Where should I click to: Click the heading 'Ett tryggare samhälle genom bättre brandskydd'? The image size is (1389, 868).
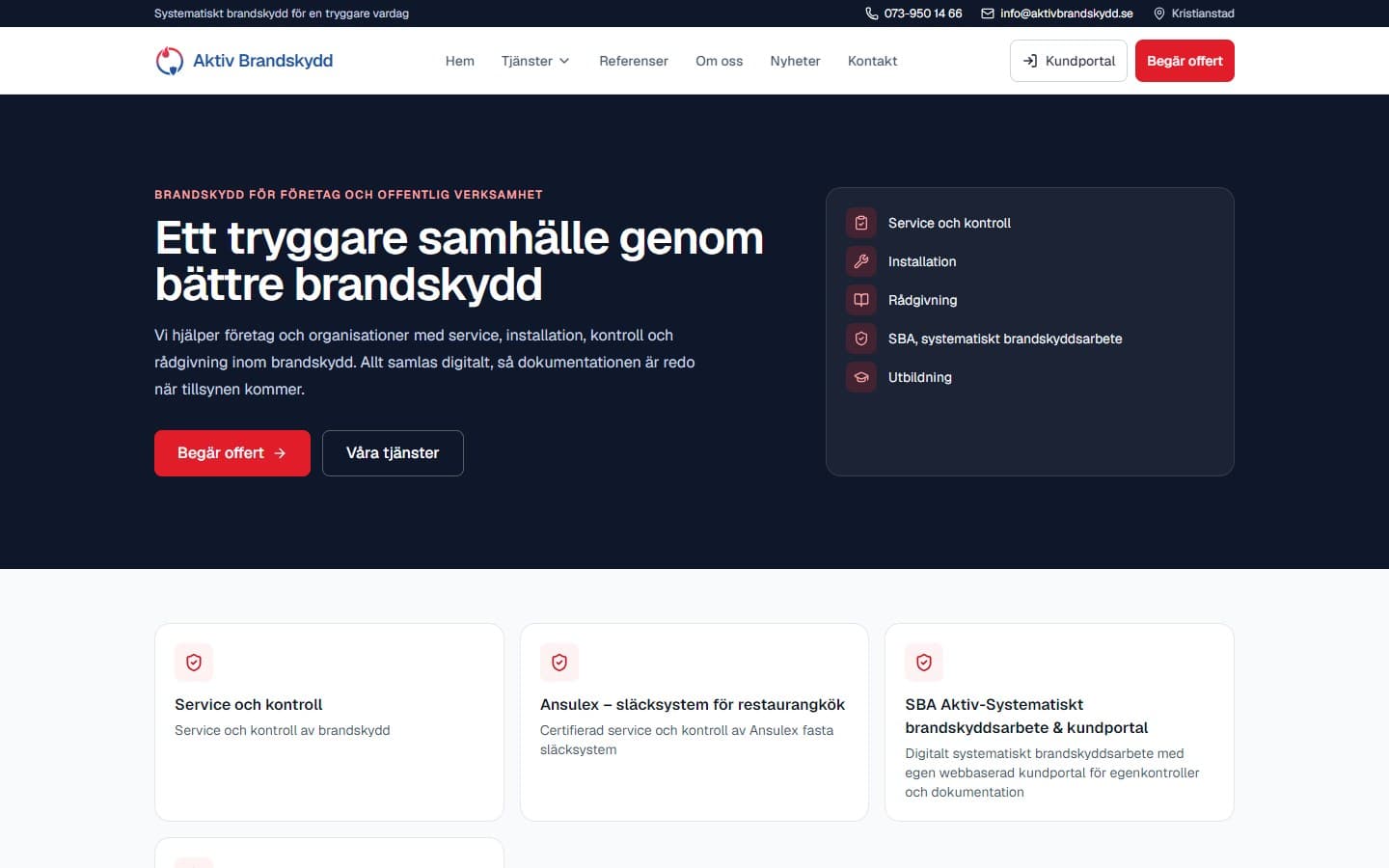(459, 261)
